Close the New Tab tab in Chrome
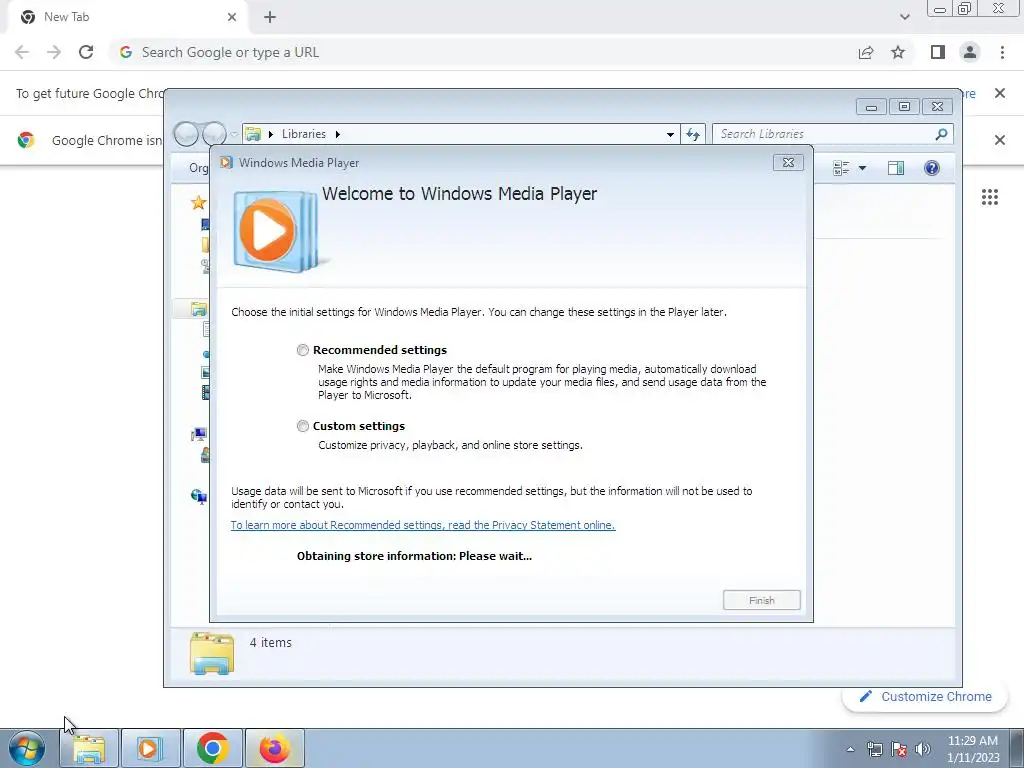Image resolution: width=1024 pixels, height=768 pixels. pos(232,17)
